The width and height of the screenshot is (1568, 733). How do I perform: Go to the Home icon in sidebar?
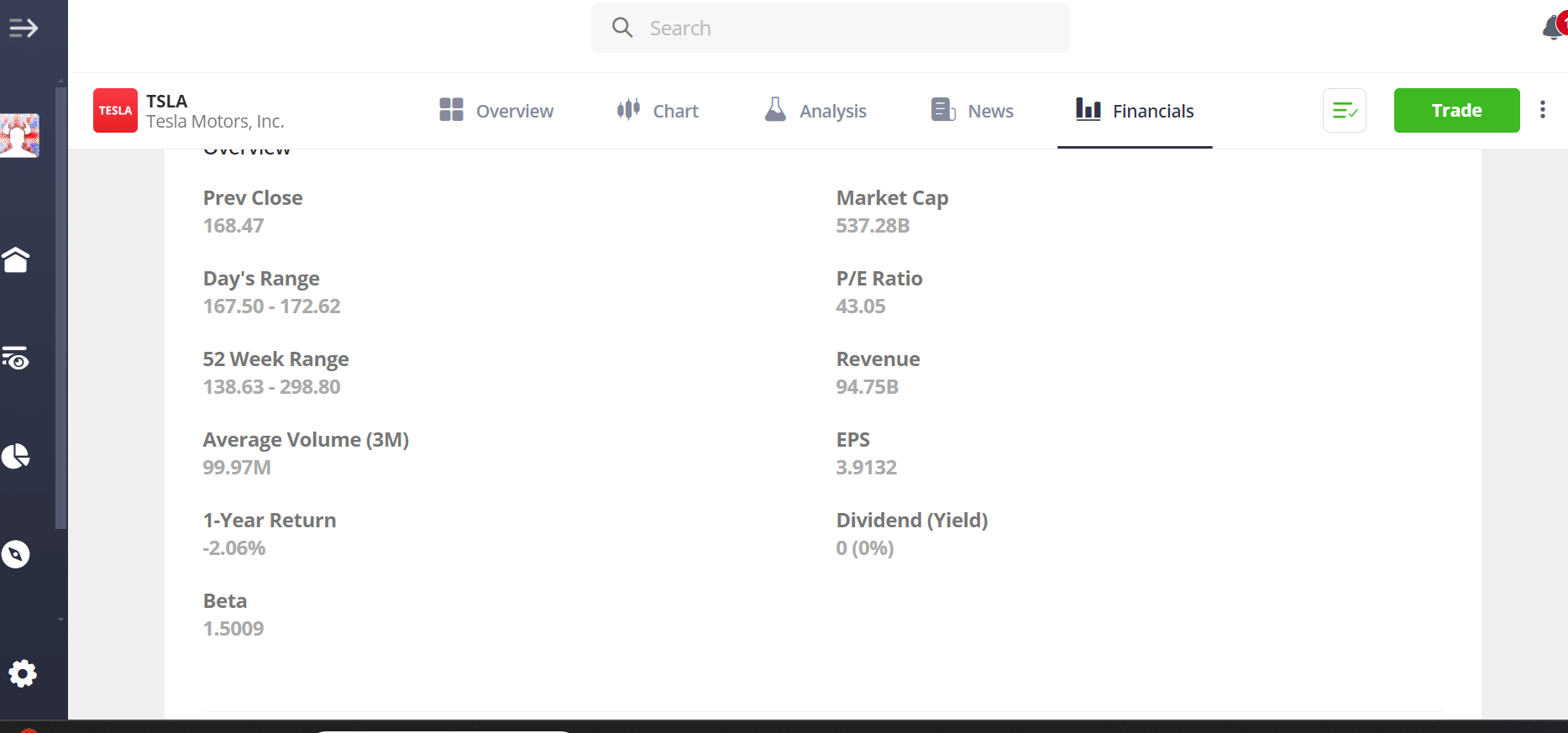tap(16, 260)
